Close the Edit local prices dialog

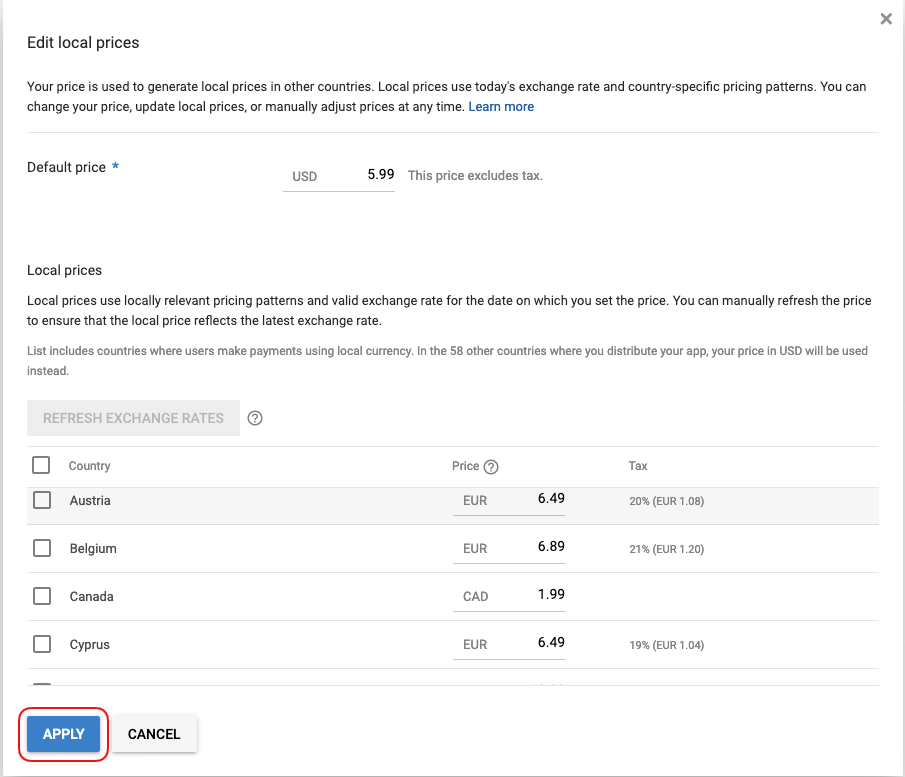[885, 19]
